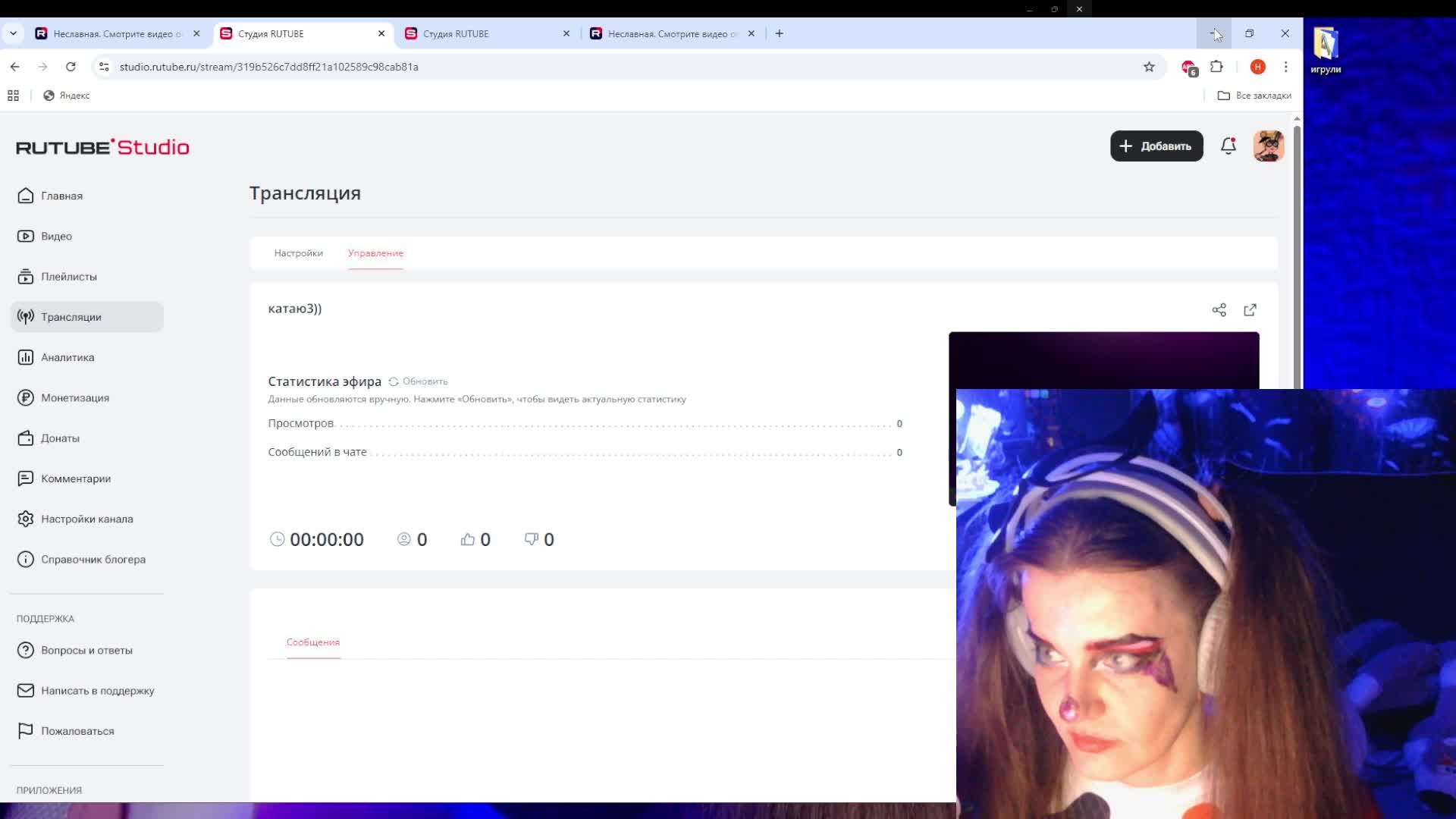Image resolution: width=1456 pixels, height=819 pixels.
Task: Open stream in new window icon
Action: coord(1250,310)
